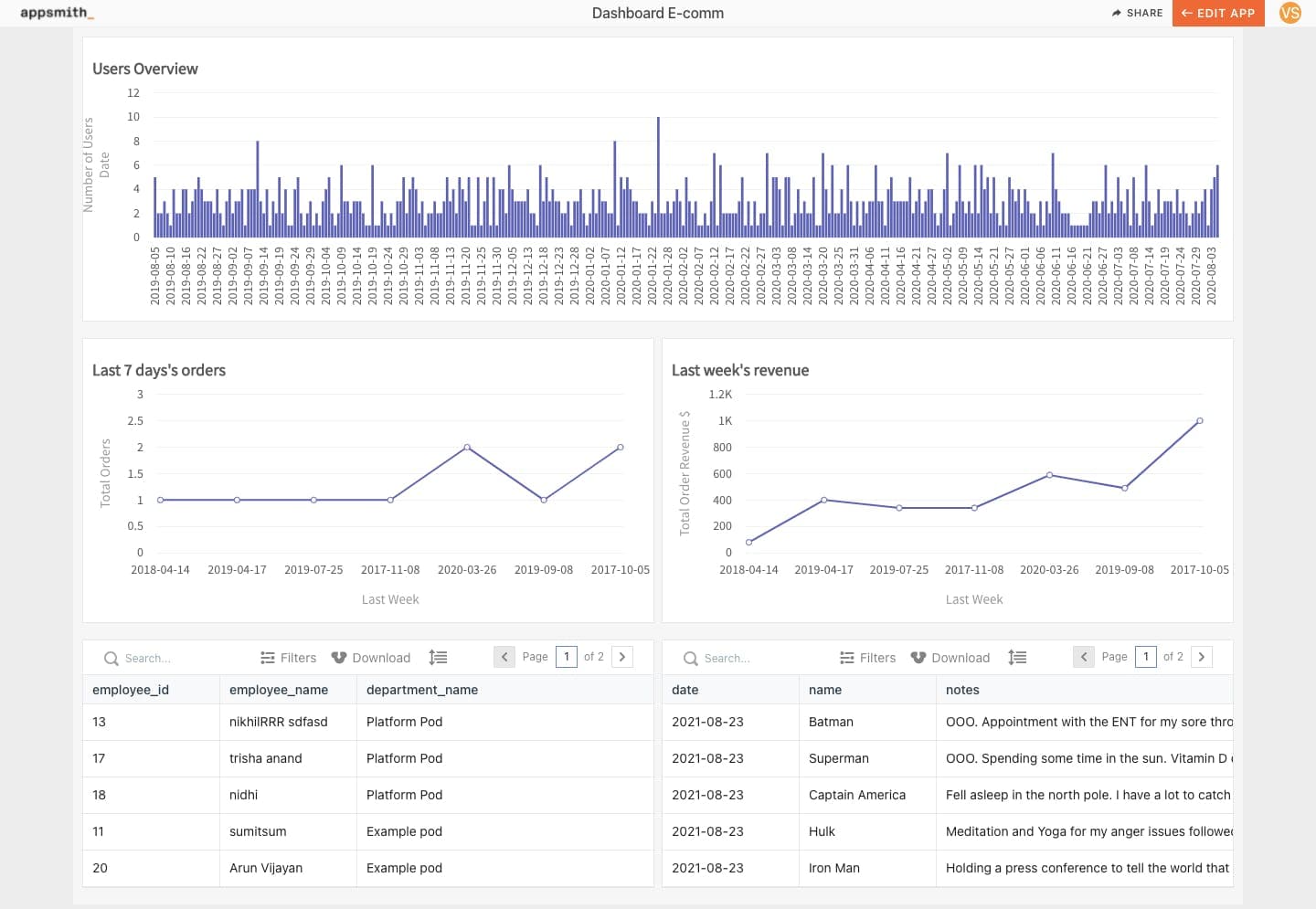The image size is (1316, 909).
Task: Select the last data point on Last week's revenue chart
Action: coord(1200,421)
